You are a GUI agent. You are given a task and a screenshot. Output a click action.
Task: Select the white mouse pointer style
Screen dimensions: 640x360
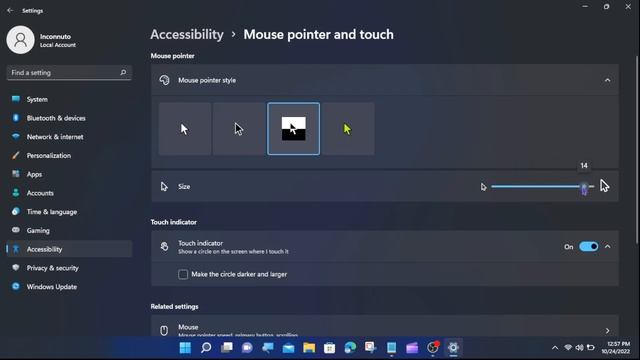[x=185, y=129]
